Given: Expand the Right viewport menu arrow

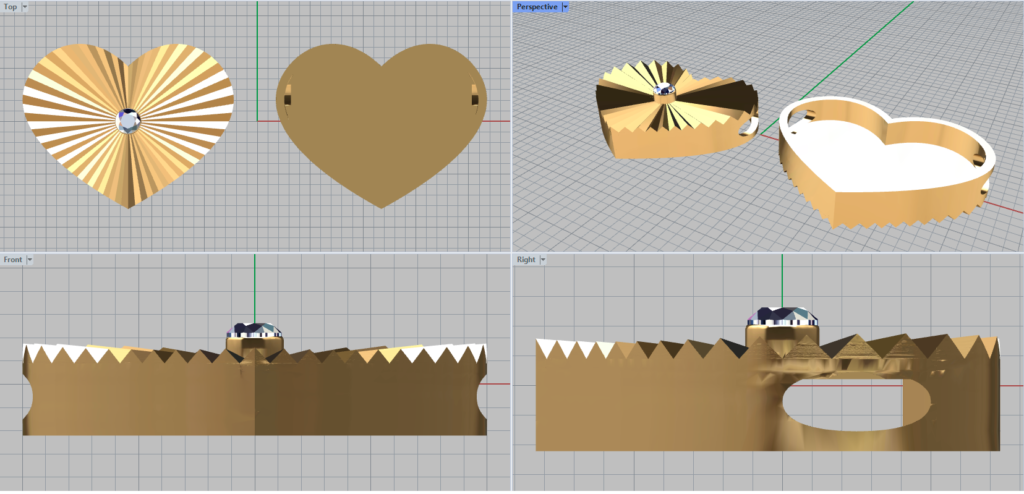Looking at the screenshot, I should [x=543, y=259].
